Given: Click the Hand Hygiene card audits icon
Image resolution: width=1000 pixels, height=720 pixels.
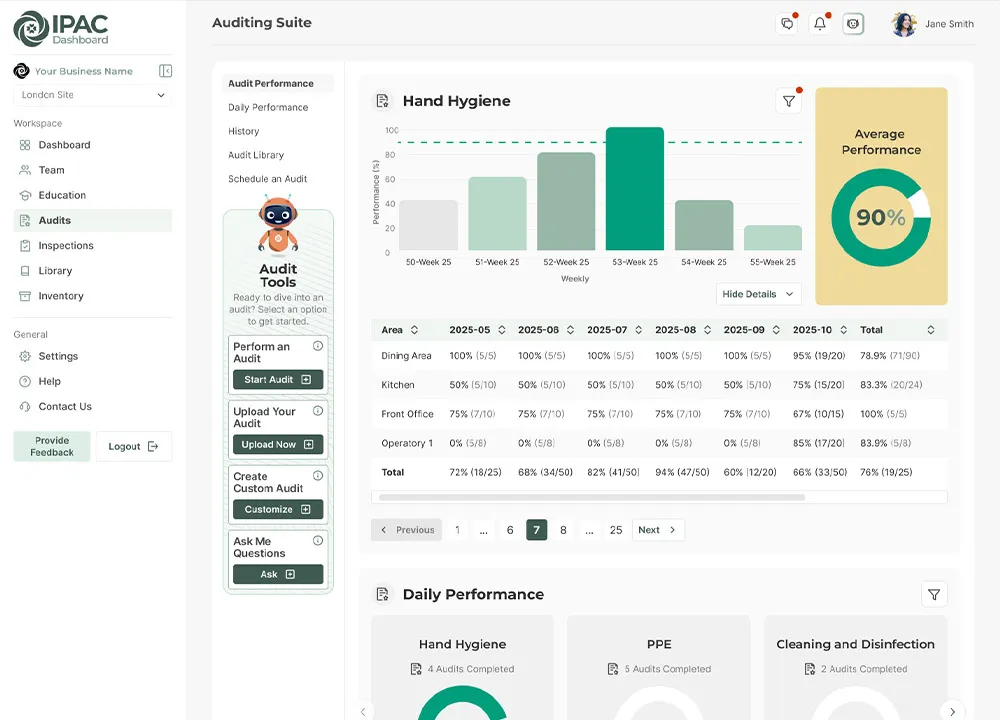Looking at the screenshot, I should [x=416, y=669].
